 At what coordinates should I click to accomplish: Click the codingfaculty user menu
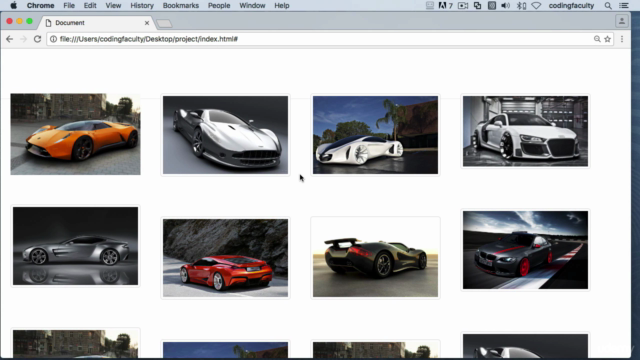[x=571, y=5]
